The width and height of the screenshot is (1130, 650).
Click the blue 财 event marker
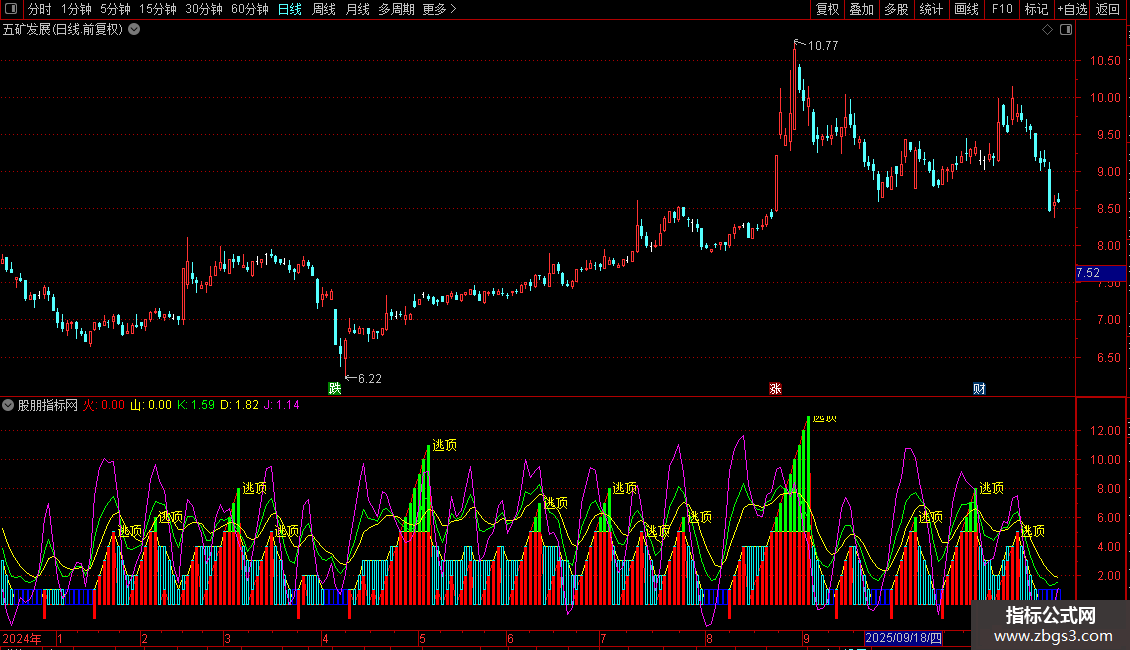pos(979,388)
